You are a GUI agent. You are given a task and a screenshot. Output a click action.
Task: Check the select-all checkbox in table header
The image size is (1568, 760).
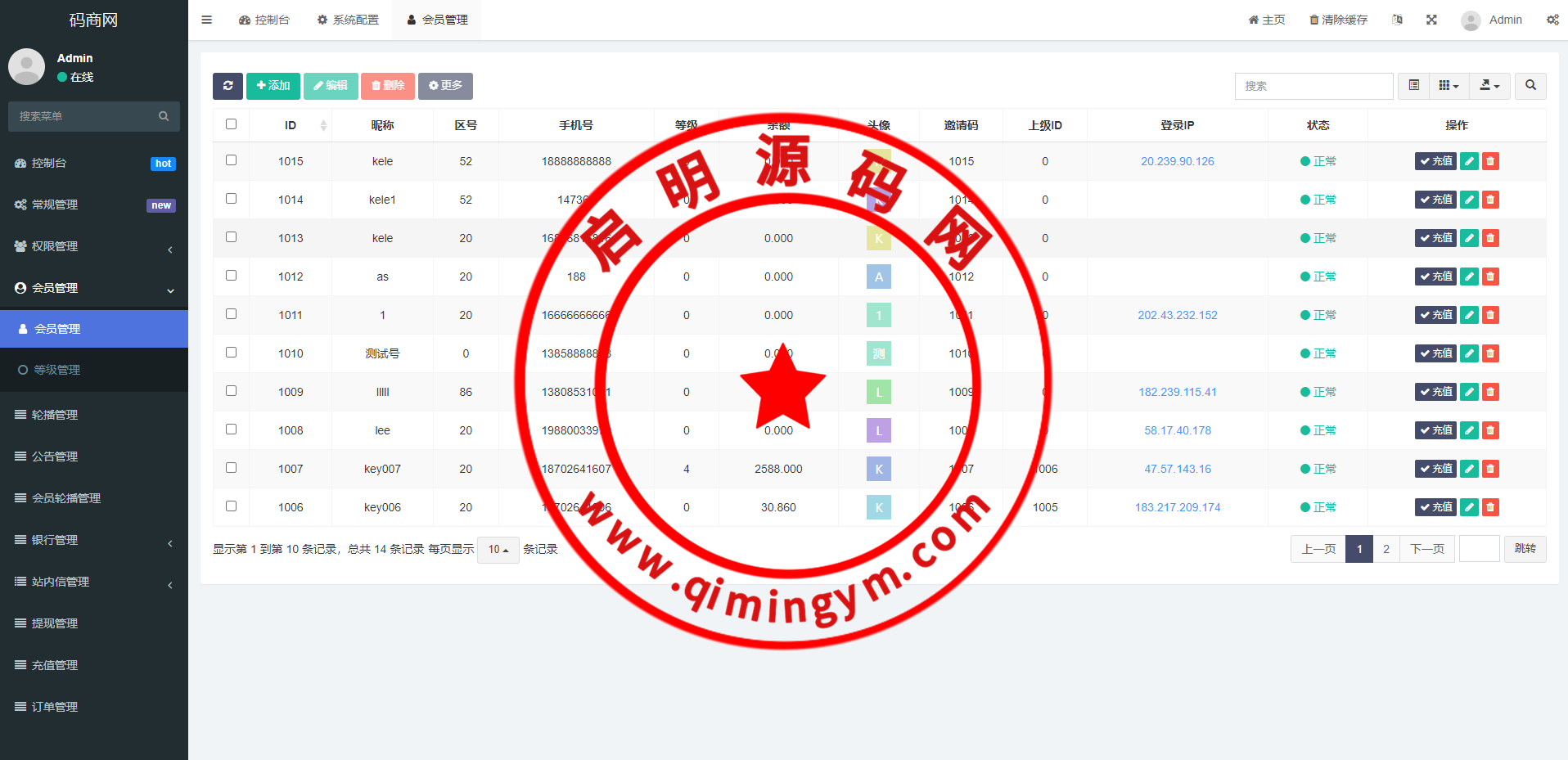(231, 124)
